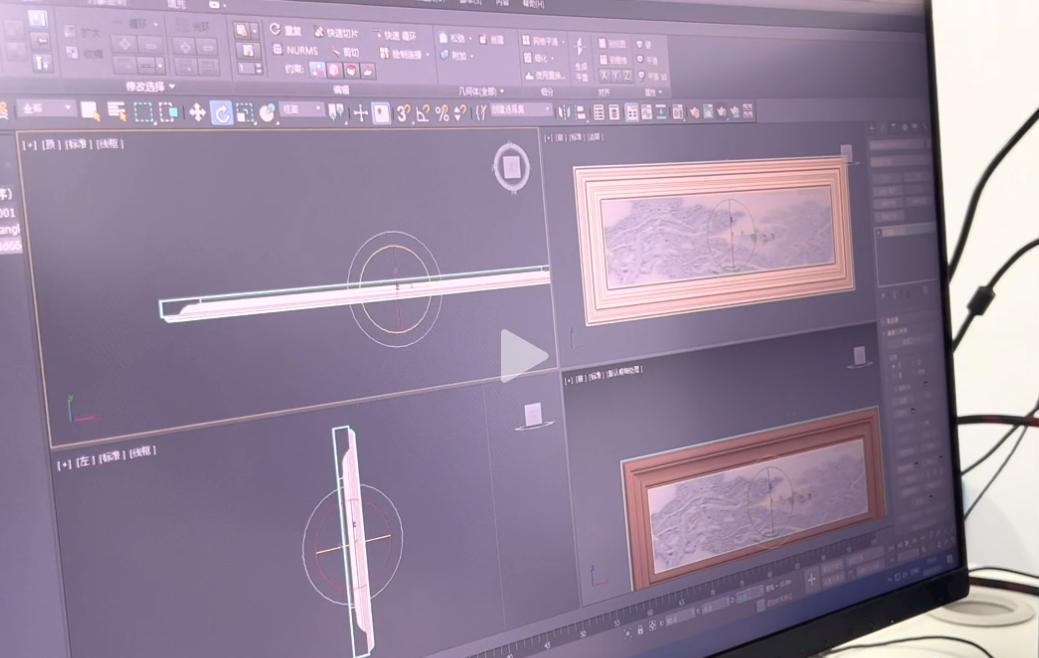
Task: Open the 创建选择集 named selection dropdown
Action: tap(521, 110)
